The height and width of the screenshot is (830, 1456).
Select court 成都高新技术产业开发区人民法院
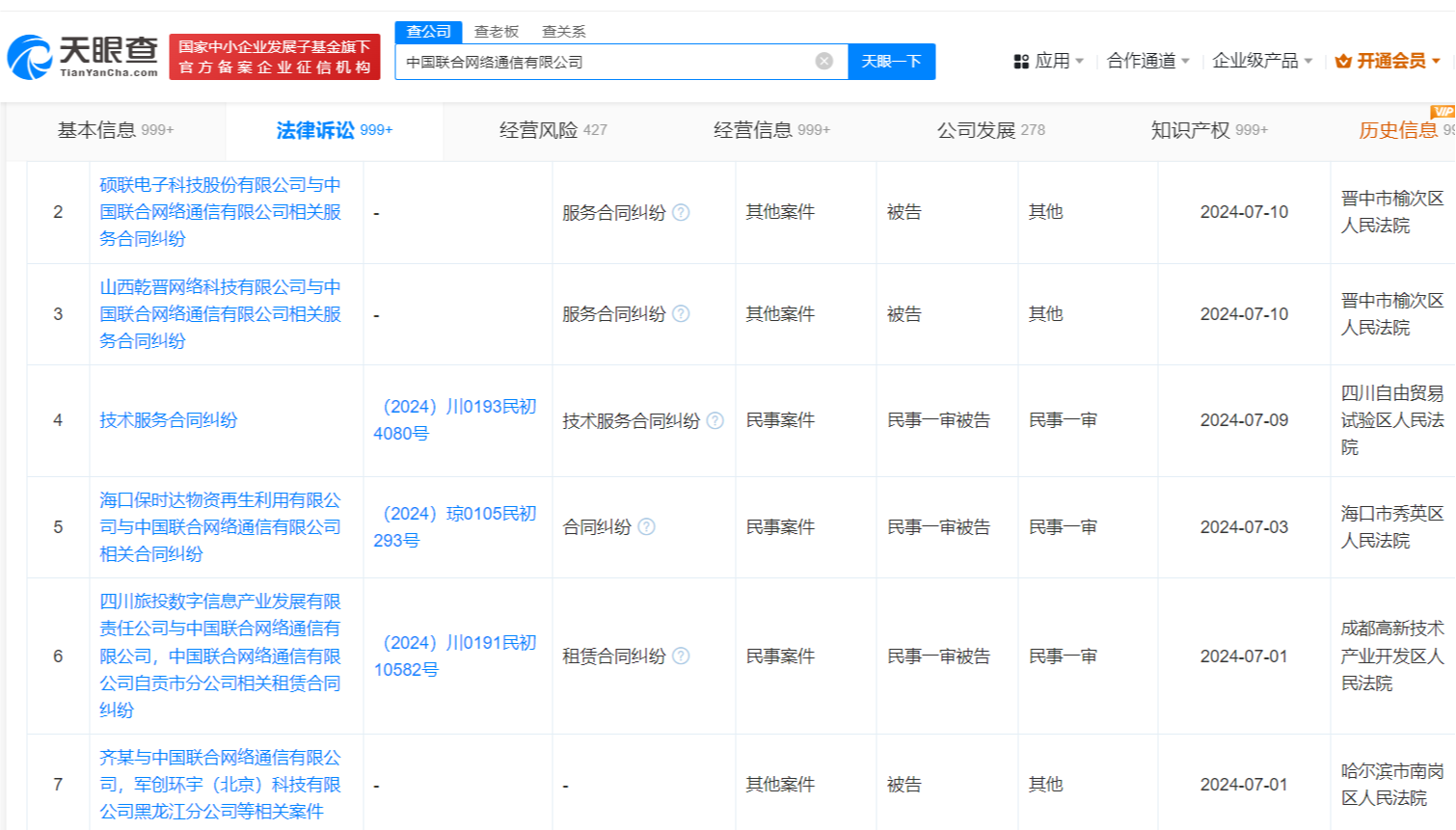click(x=1392, y=656)
